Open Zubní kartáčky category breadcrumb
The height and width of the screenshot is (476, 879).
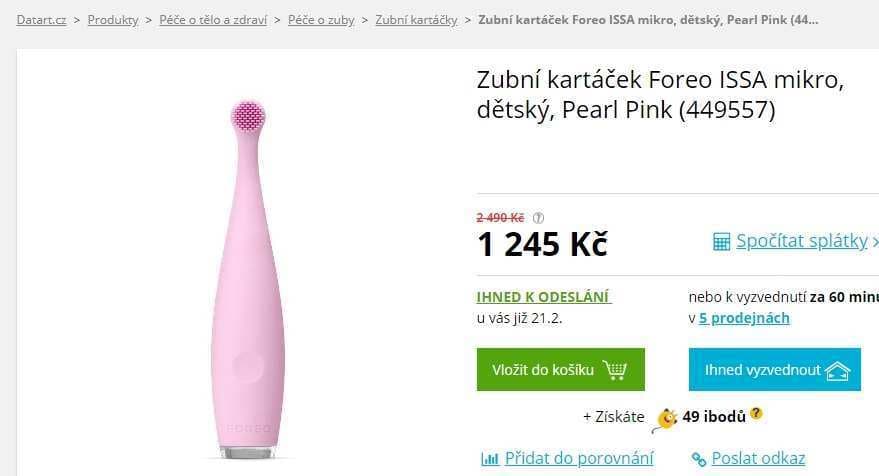click(416, 20)
